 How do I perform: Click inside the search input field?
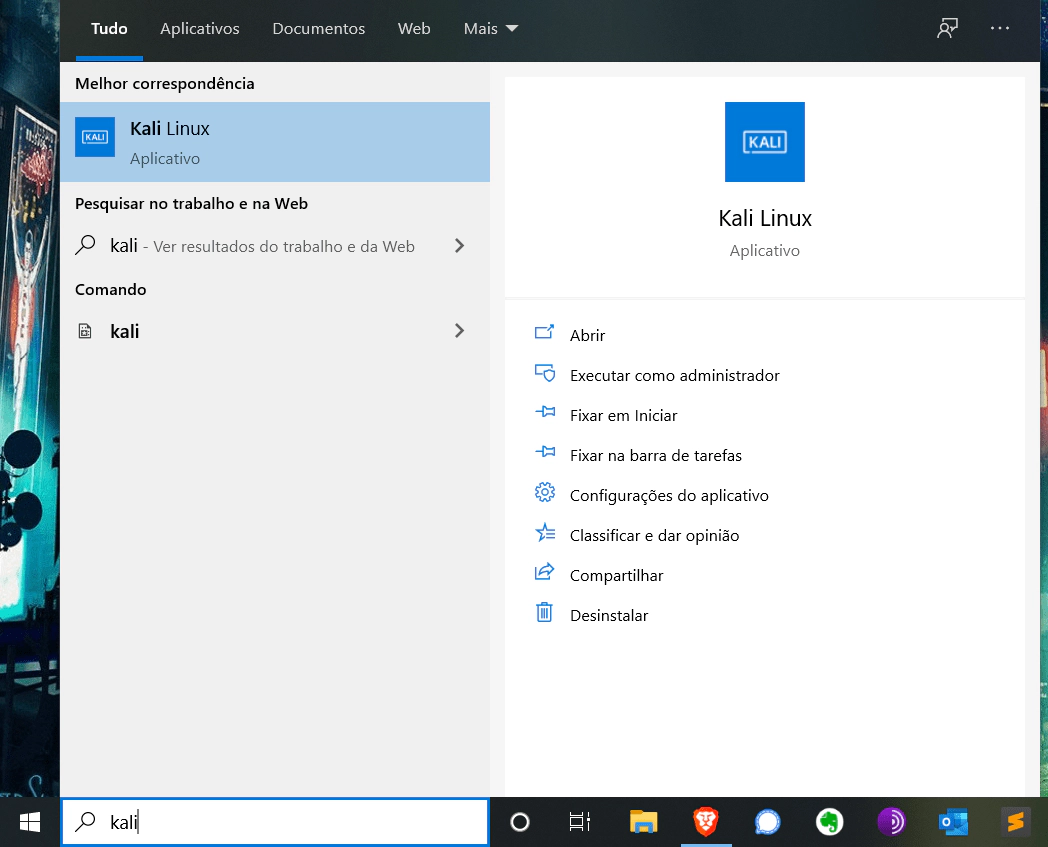pos(275,822)
